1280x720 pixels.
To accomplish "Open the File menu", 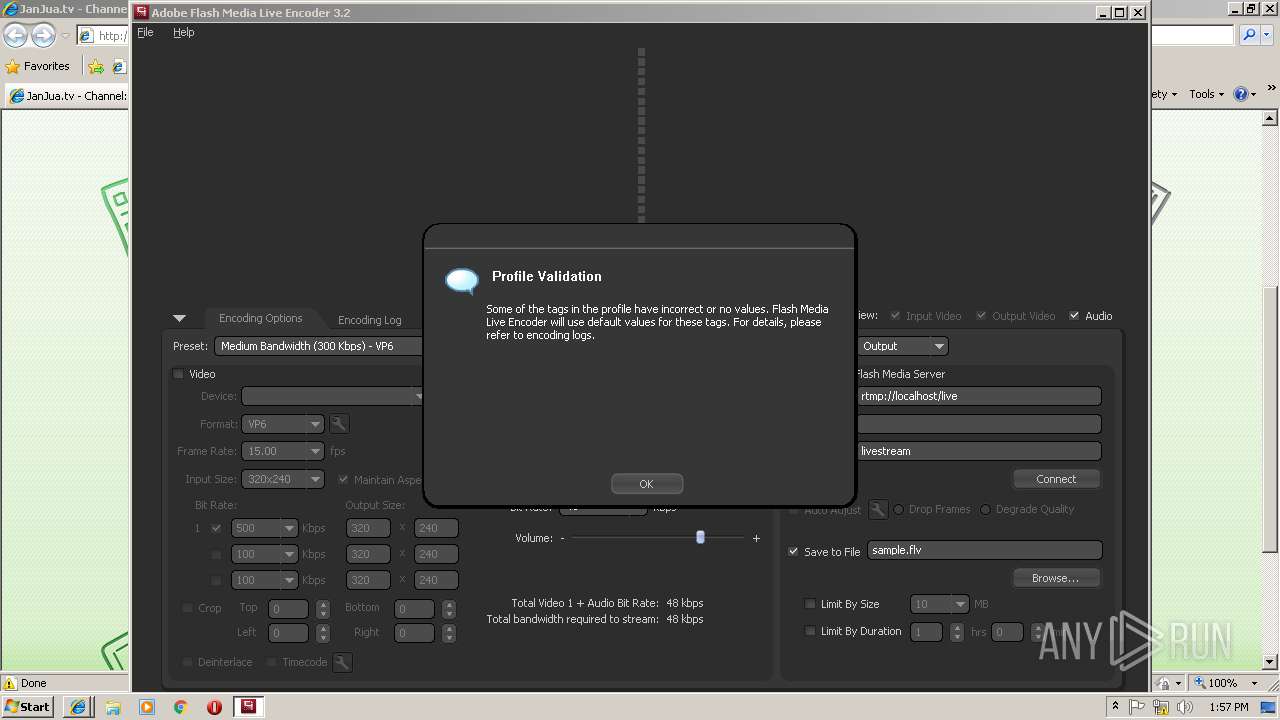I will pos(145,32).
